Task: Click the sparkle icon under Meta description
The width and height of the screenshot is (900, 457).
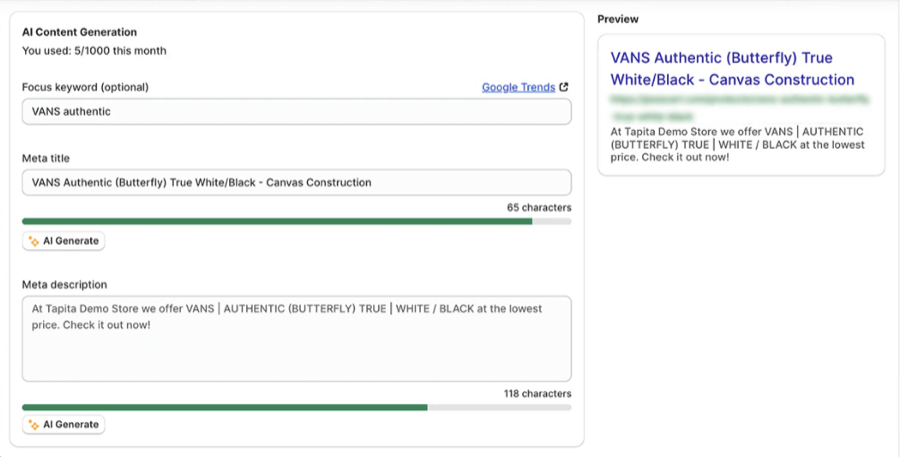Action: click(34, 425)
